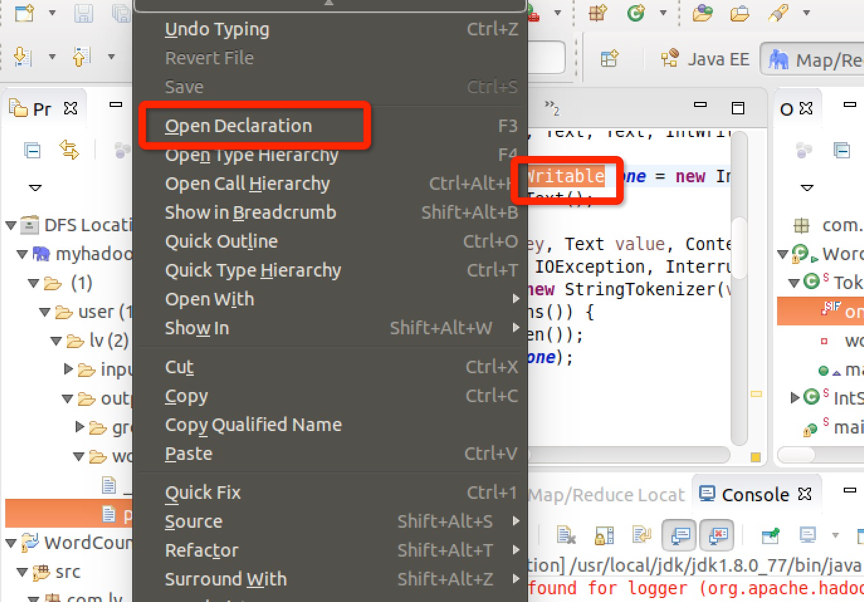
Task: Open dropdown beside previous annotation icon
Action: tap(112, 56)
